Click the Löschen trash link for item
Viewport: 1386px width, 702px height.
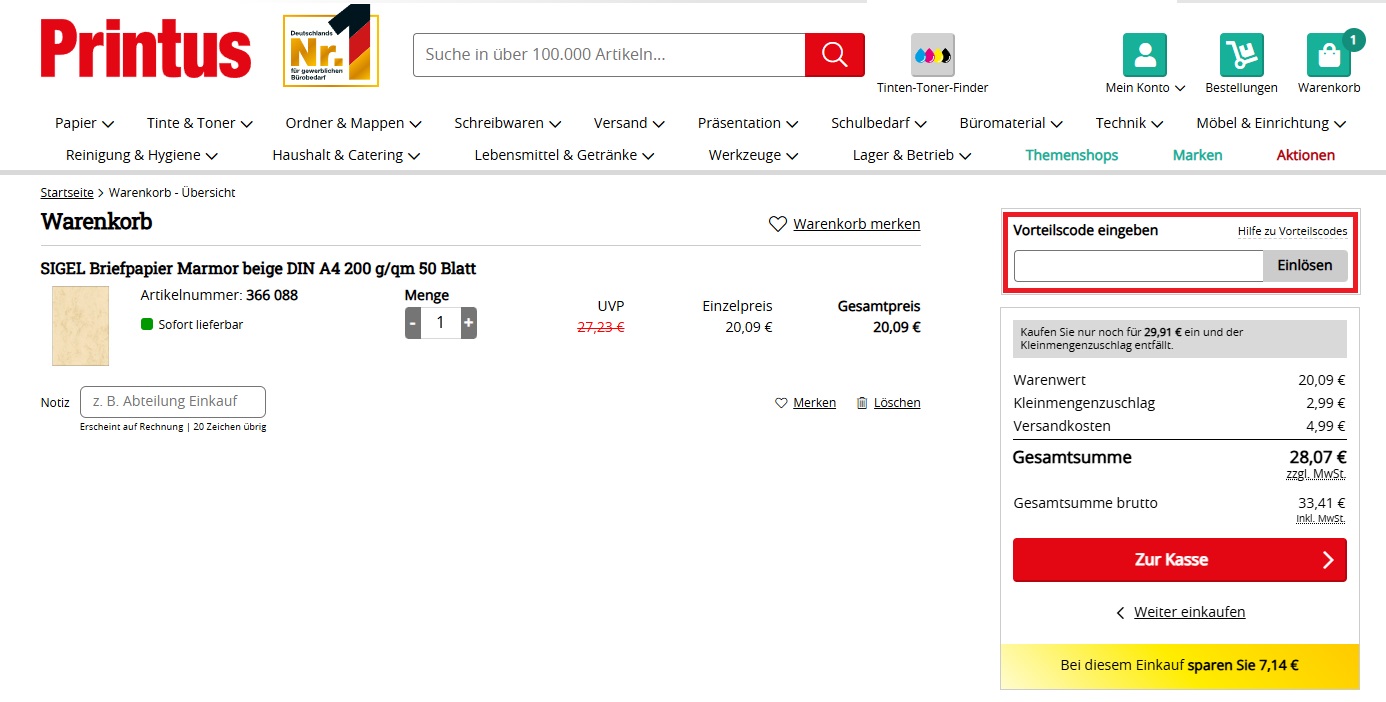[x=888, y=403]
